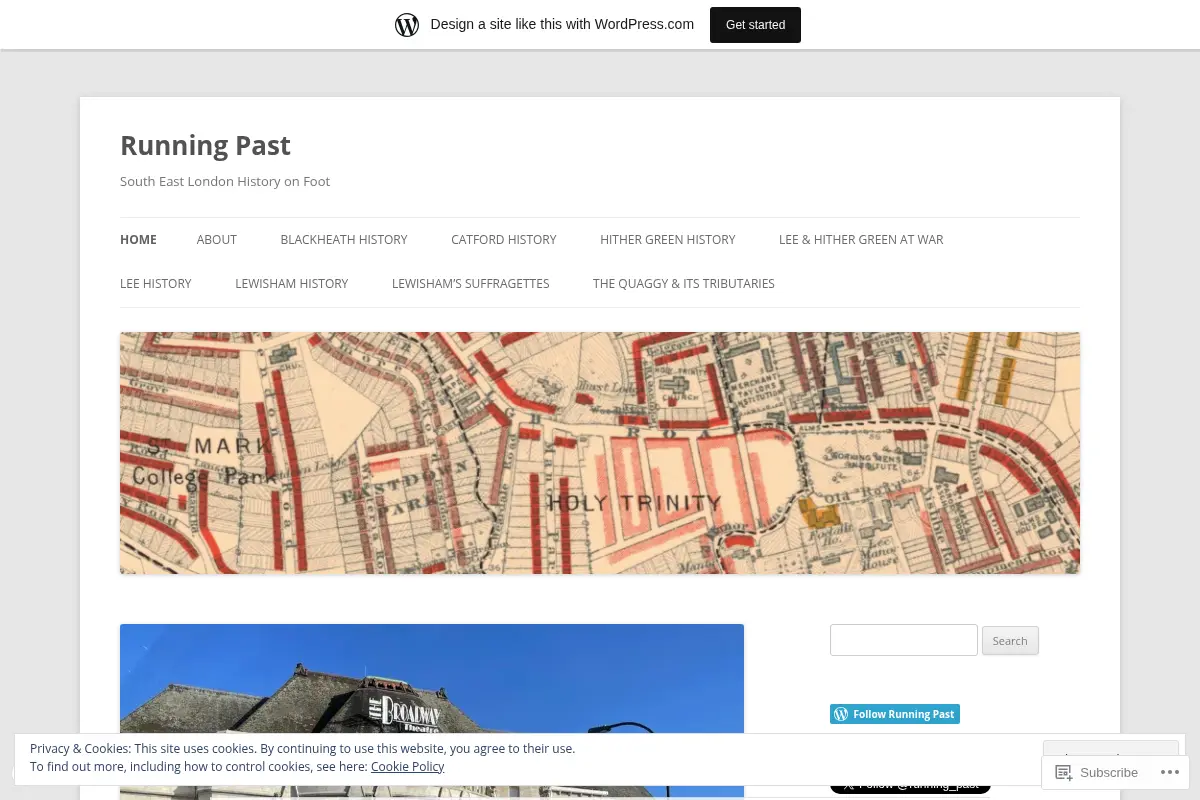Click the WordPress logo icon in top banner
This screenshot has height=800, width=1200.
tap(407, 25)
